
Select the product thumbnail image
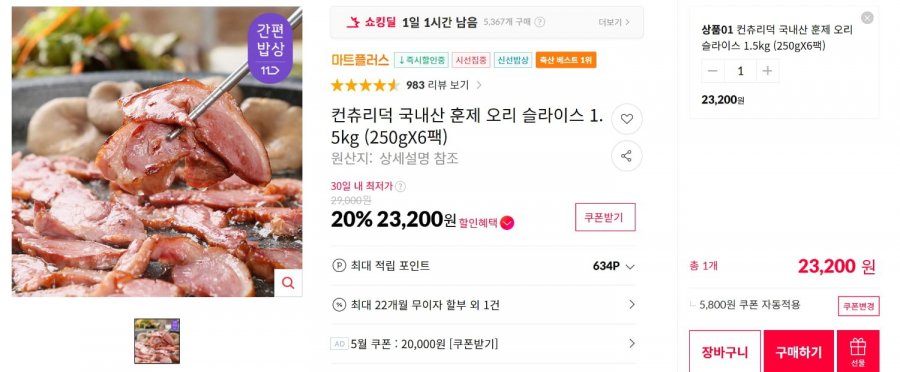pyautogui.click(x=157, y=341)
